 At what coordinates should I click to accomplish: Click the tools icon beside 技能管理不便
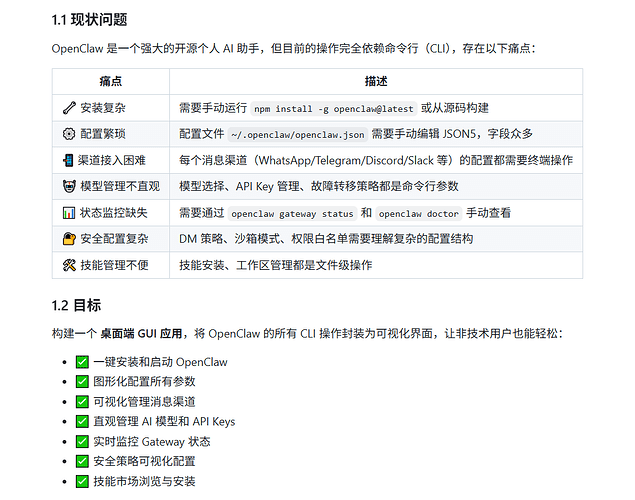click(69, 265)
